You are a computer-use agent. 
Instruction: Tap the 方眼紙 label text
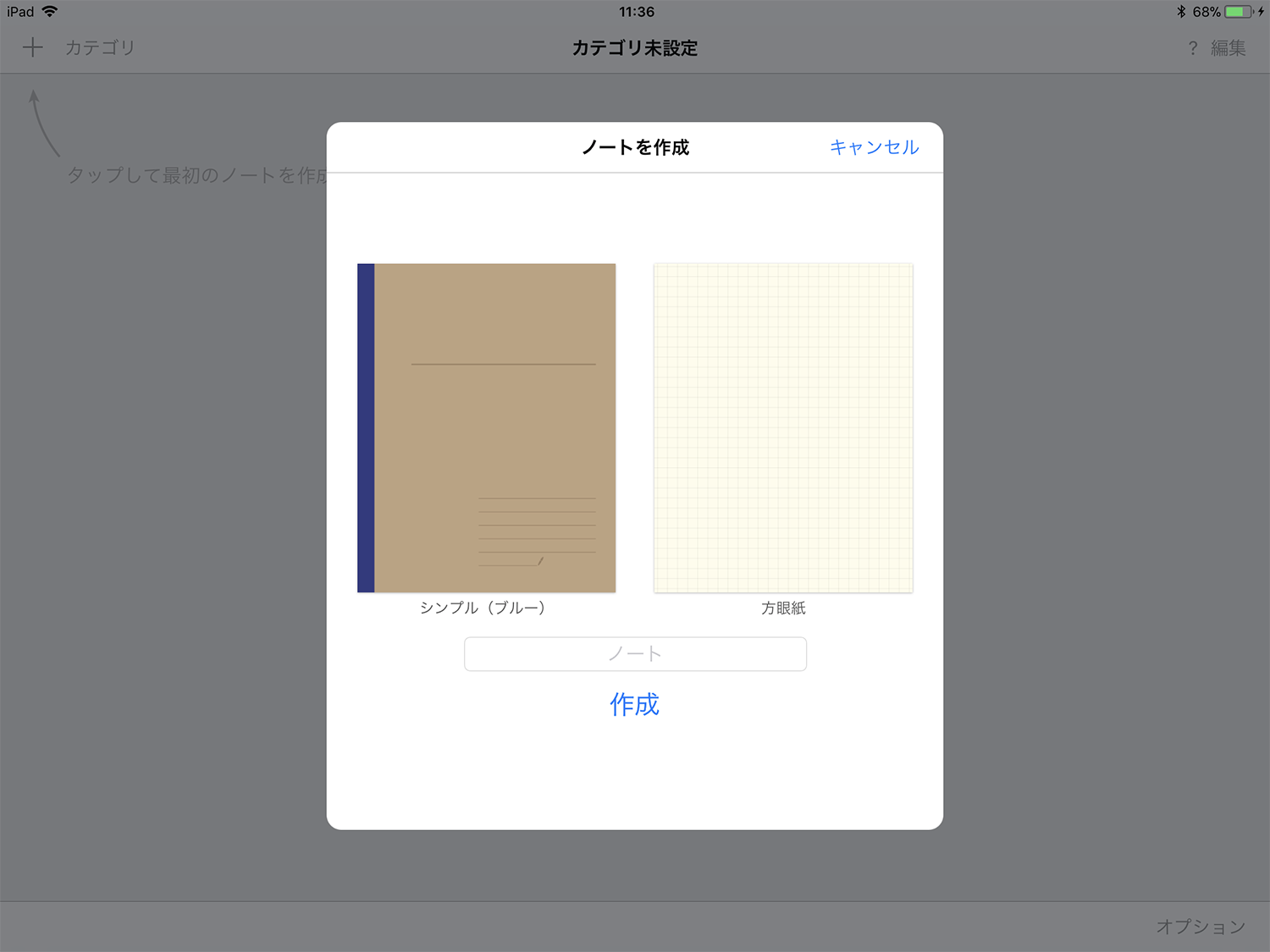click(x=783, y=608)
